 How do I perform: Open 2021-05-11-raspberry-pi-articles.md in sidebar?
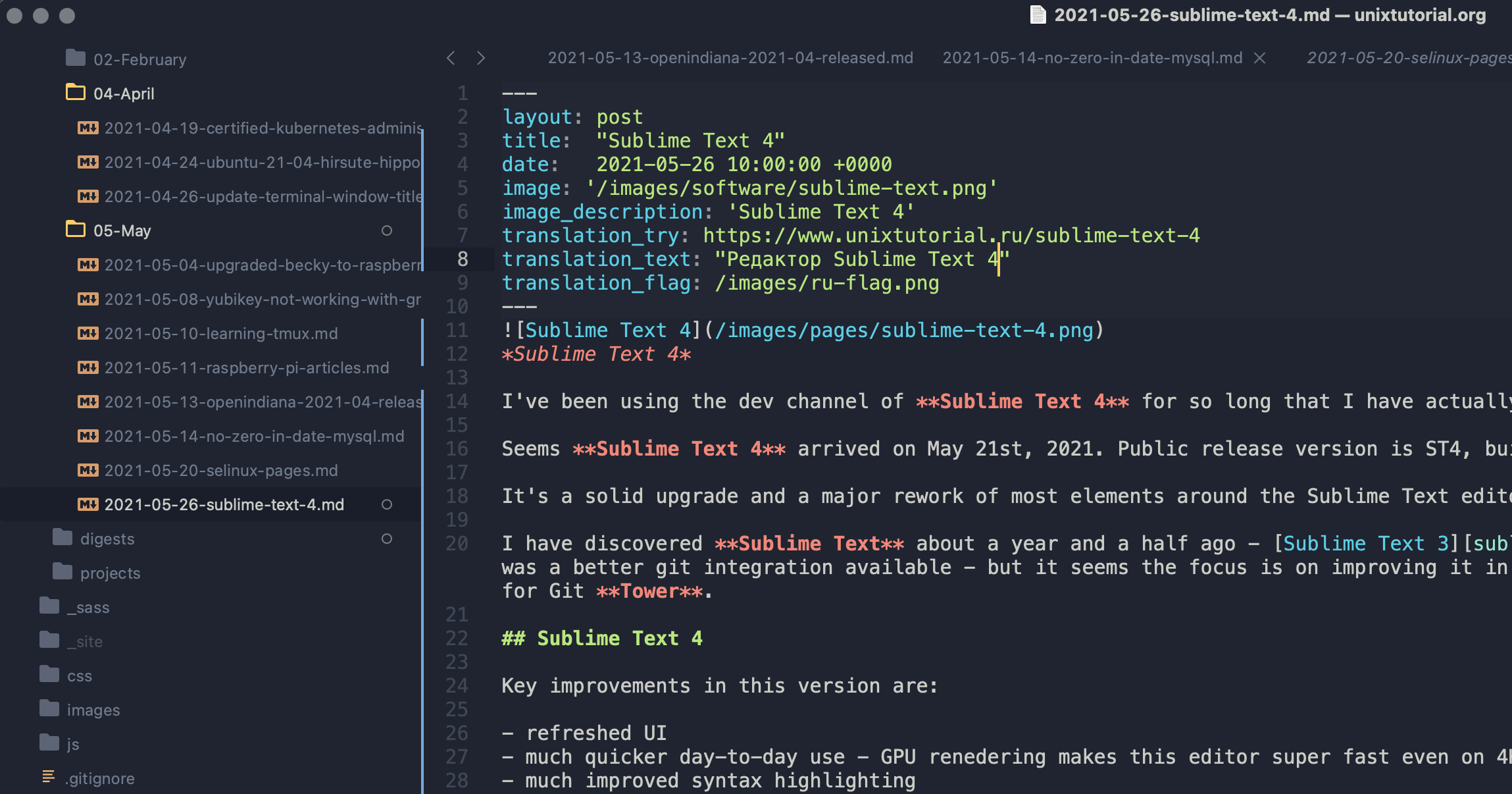(247, 368)
